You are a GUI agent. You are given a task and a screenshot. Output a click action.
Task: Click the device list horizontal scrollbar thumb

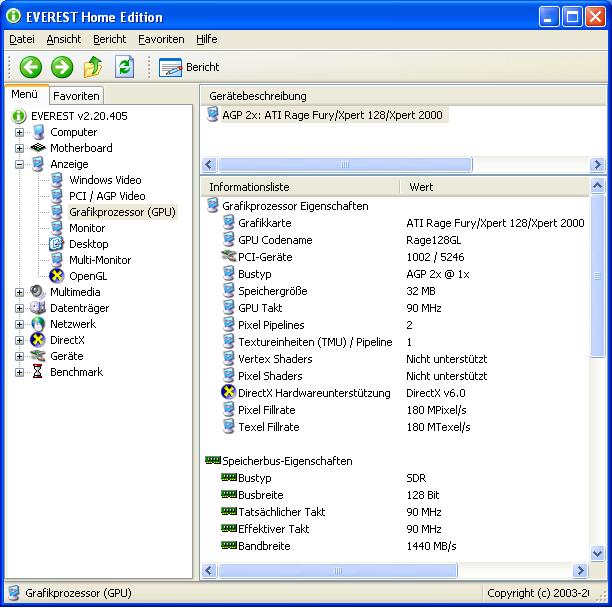pos(345,164)
